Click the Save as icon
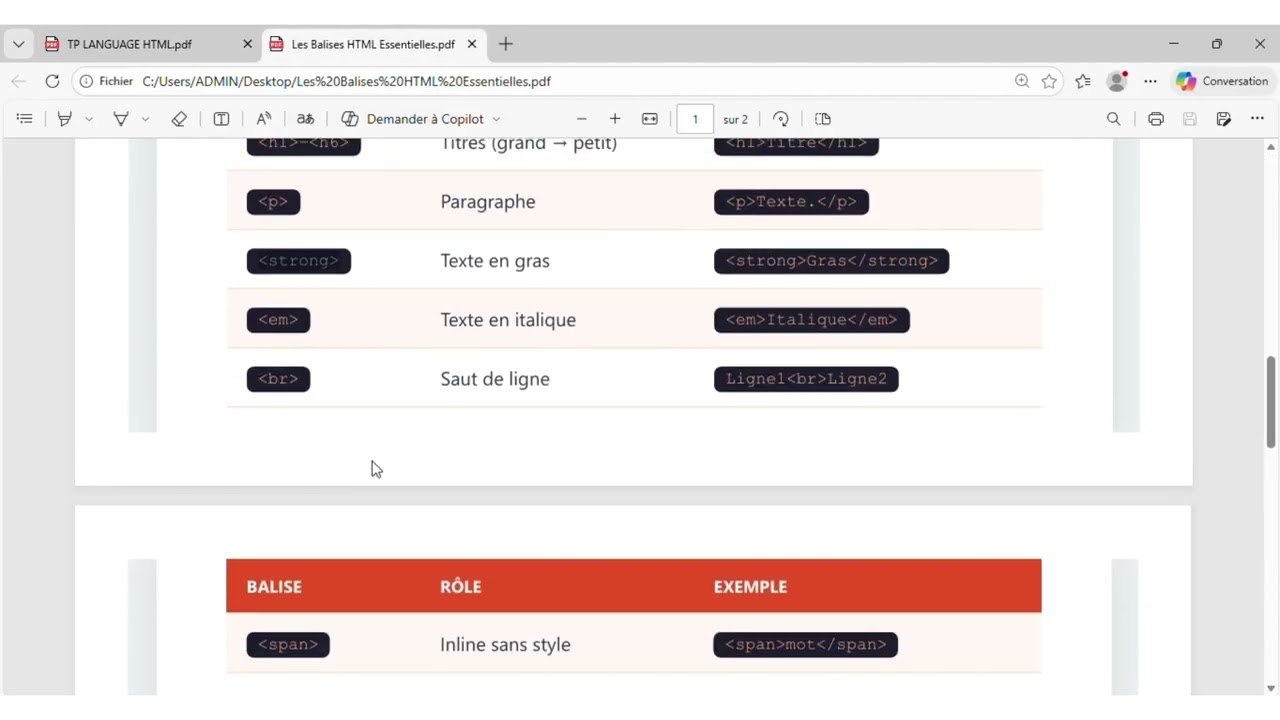 [x=1224, y=119]
